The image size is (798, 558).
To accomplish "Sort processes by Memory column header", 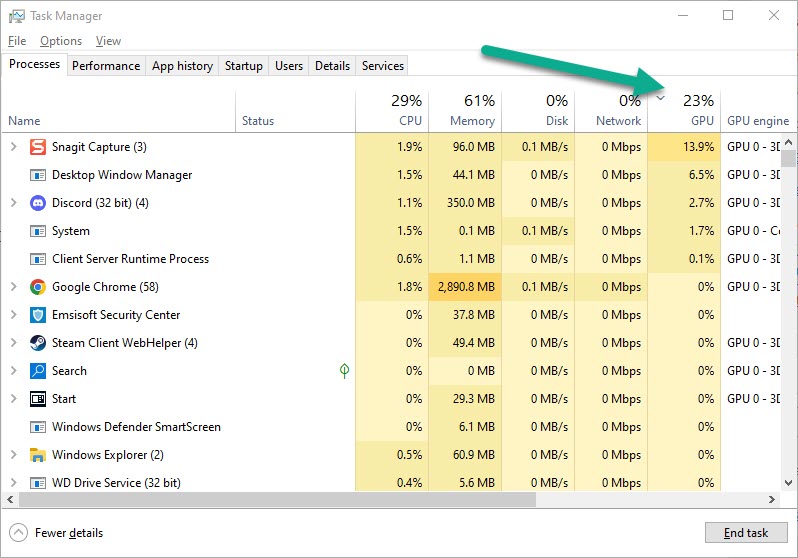I will coord(465,111).
